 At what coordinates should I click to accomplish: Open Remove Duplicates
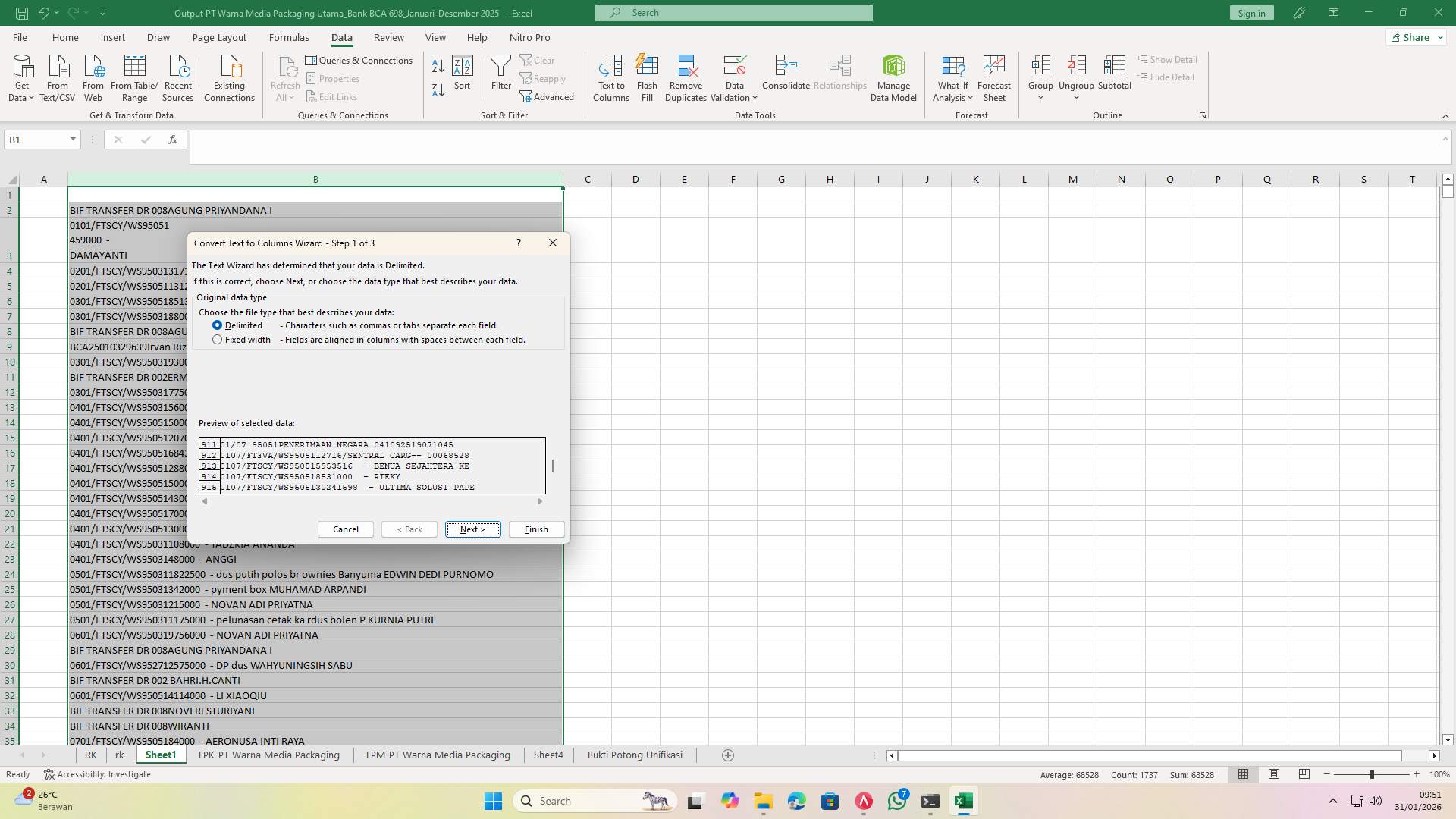point(685,76)
